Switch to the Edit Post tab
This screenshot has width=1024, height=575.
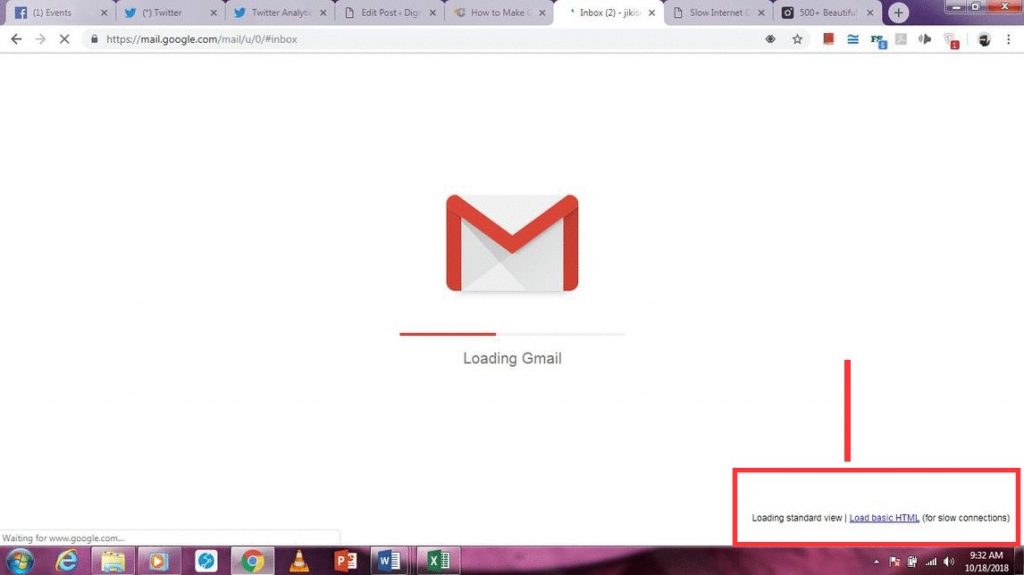[x=388, y=12]
